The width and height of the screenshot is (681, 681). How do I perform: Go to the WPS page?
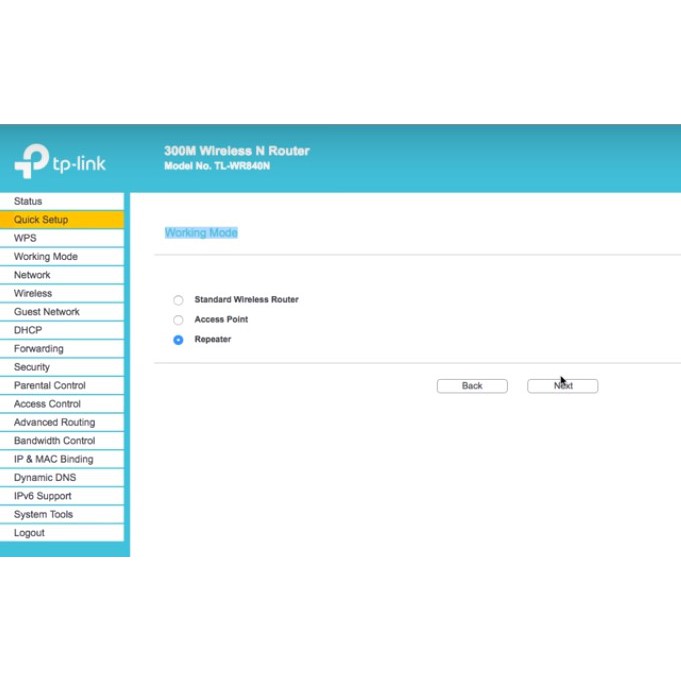tap(25, 238)
